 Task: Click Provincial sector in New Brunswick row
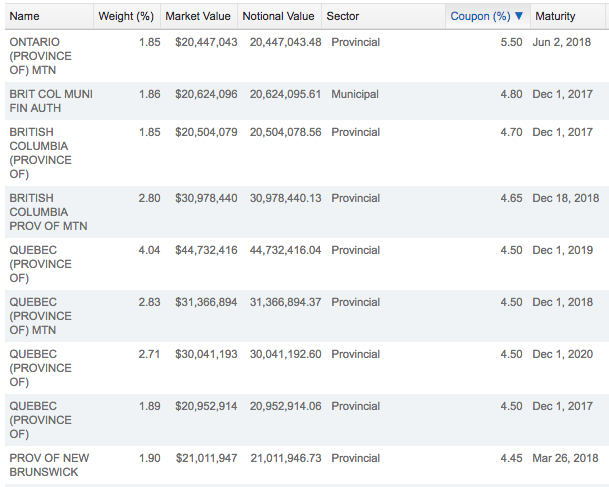(x=355, y=458)
